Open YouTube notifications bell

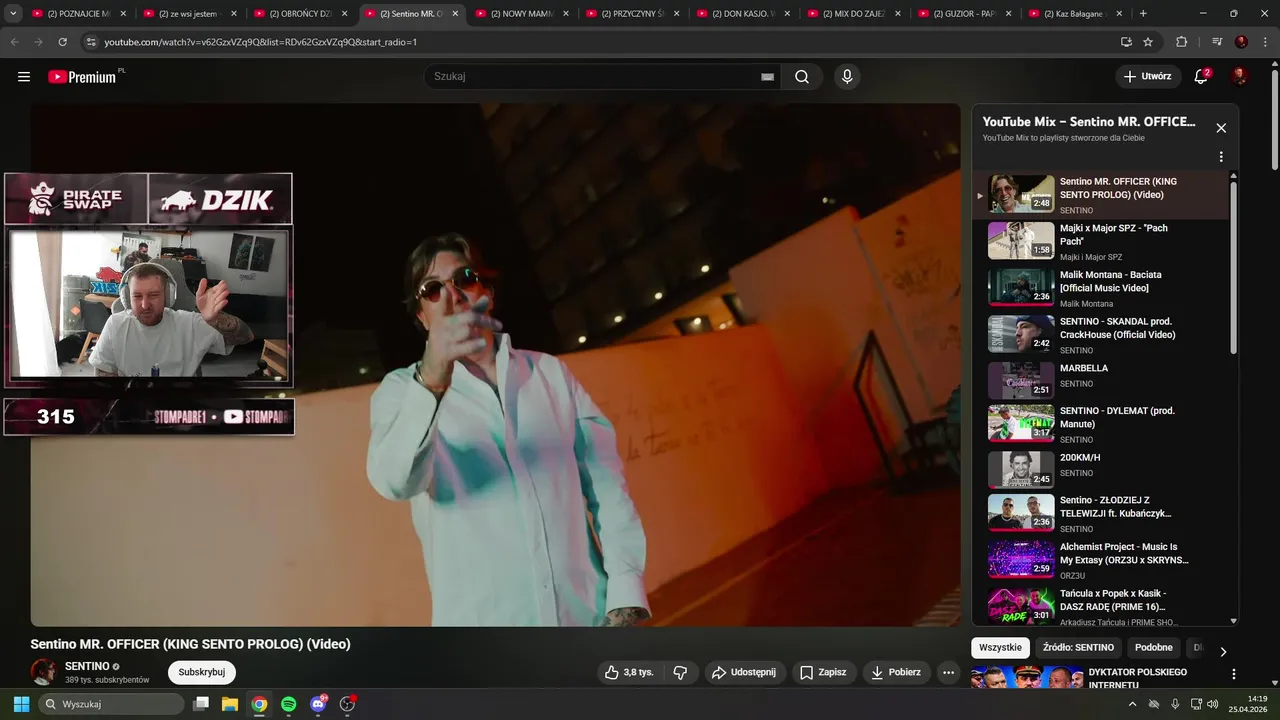pyautogui.click(x=1201, y=77)
